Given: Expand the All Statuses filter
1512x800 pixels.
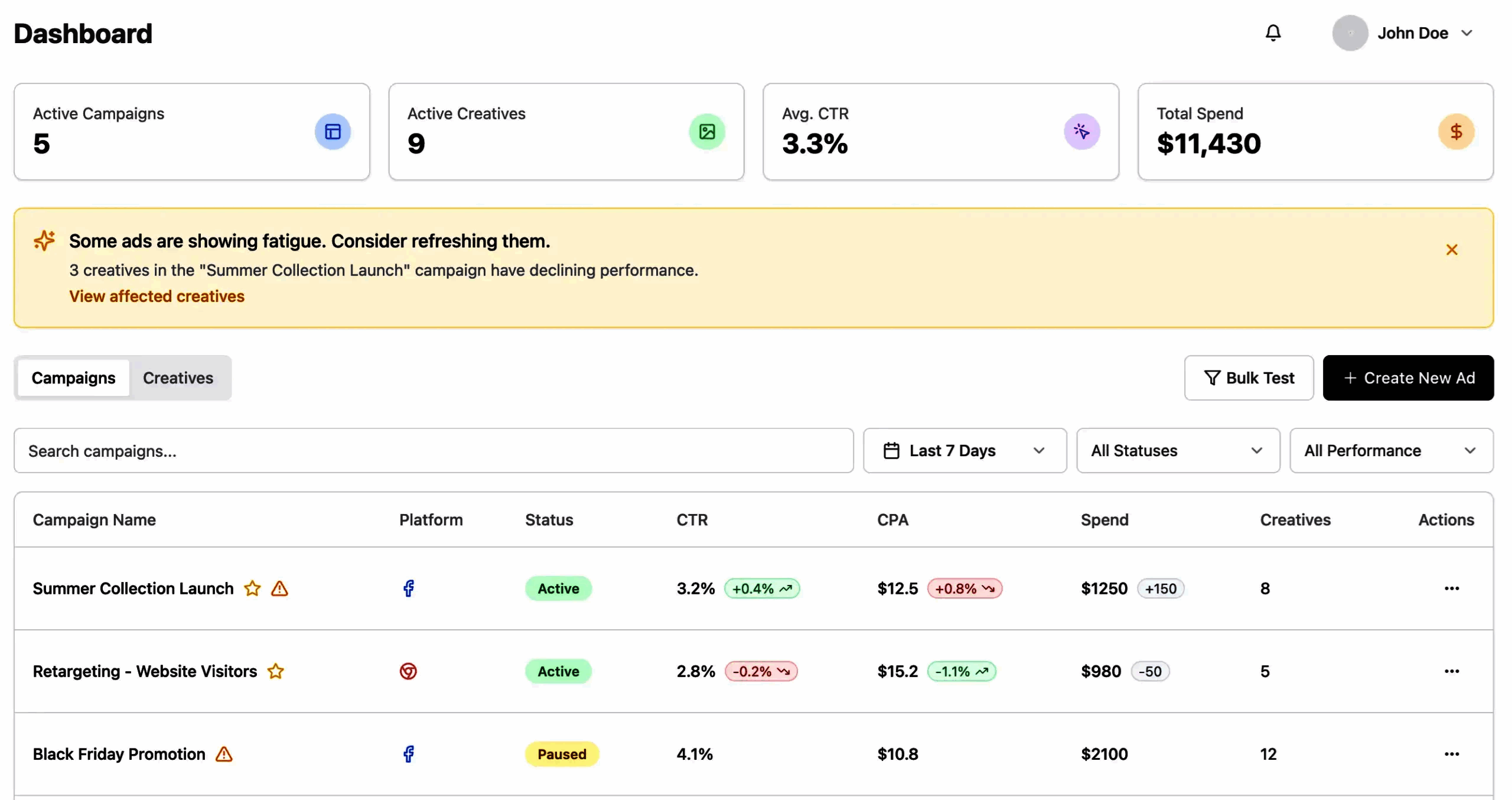Looking at the screenshot, I should (x=1178, y=451).
